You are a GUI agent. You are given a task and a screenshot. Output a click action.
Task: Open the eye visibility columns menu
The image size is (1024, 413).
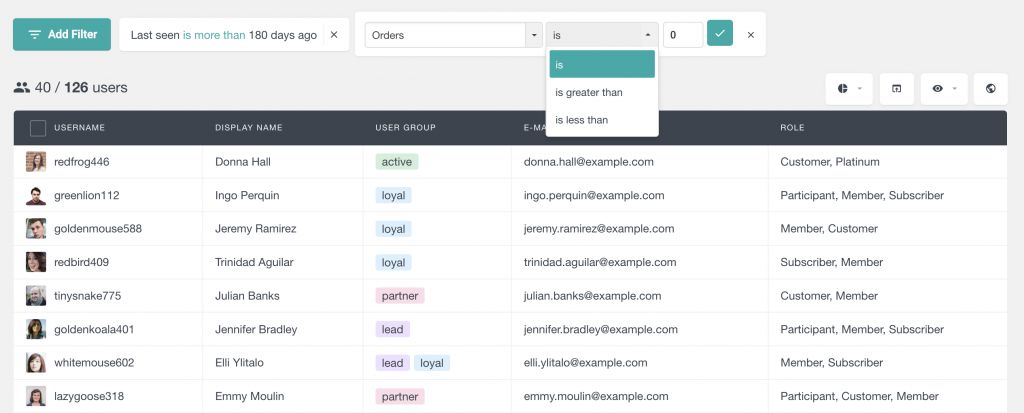[x=944, y=89]
